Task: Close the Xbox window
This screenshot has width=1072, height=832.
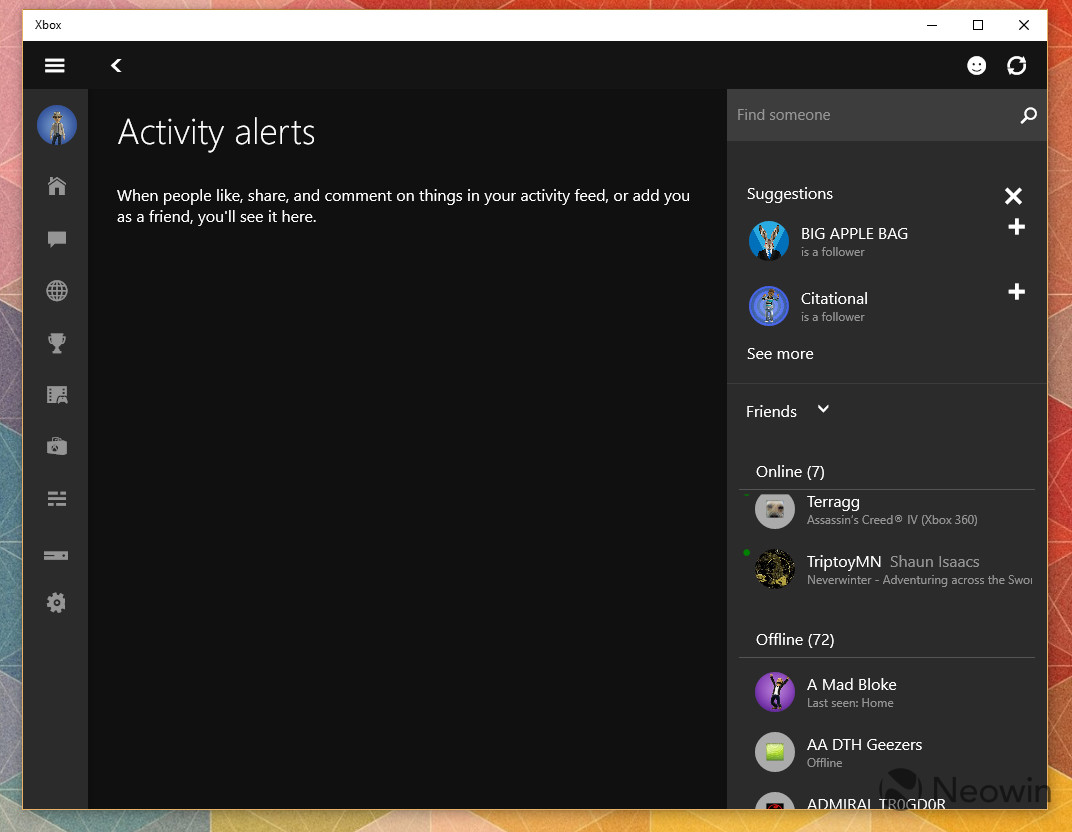Action: (x=1023, y=25)
